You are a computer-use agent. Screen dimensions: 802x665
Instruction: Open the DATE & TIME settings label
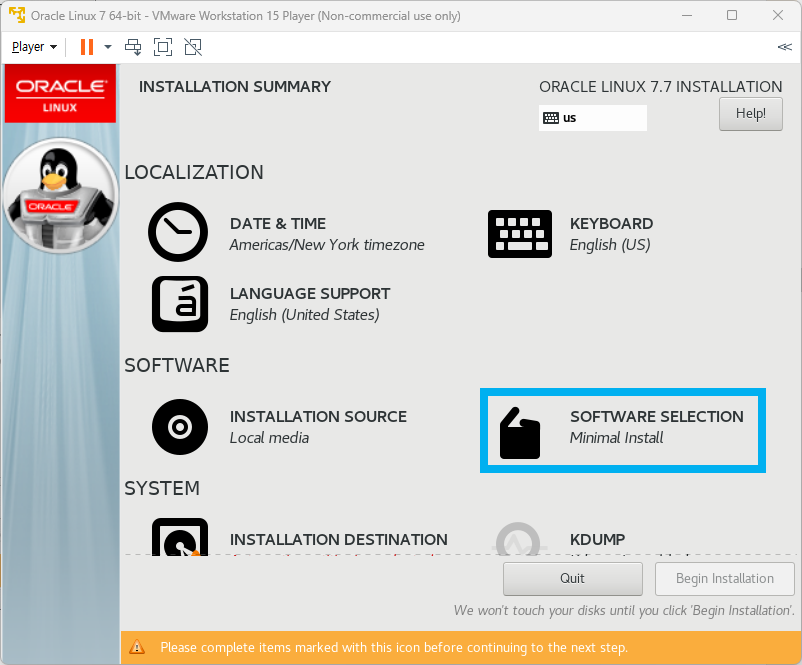click(x=278, y=224)
